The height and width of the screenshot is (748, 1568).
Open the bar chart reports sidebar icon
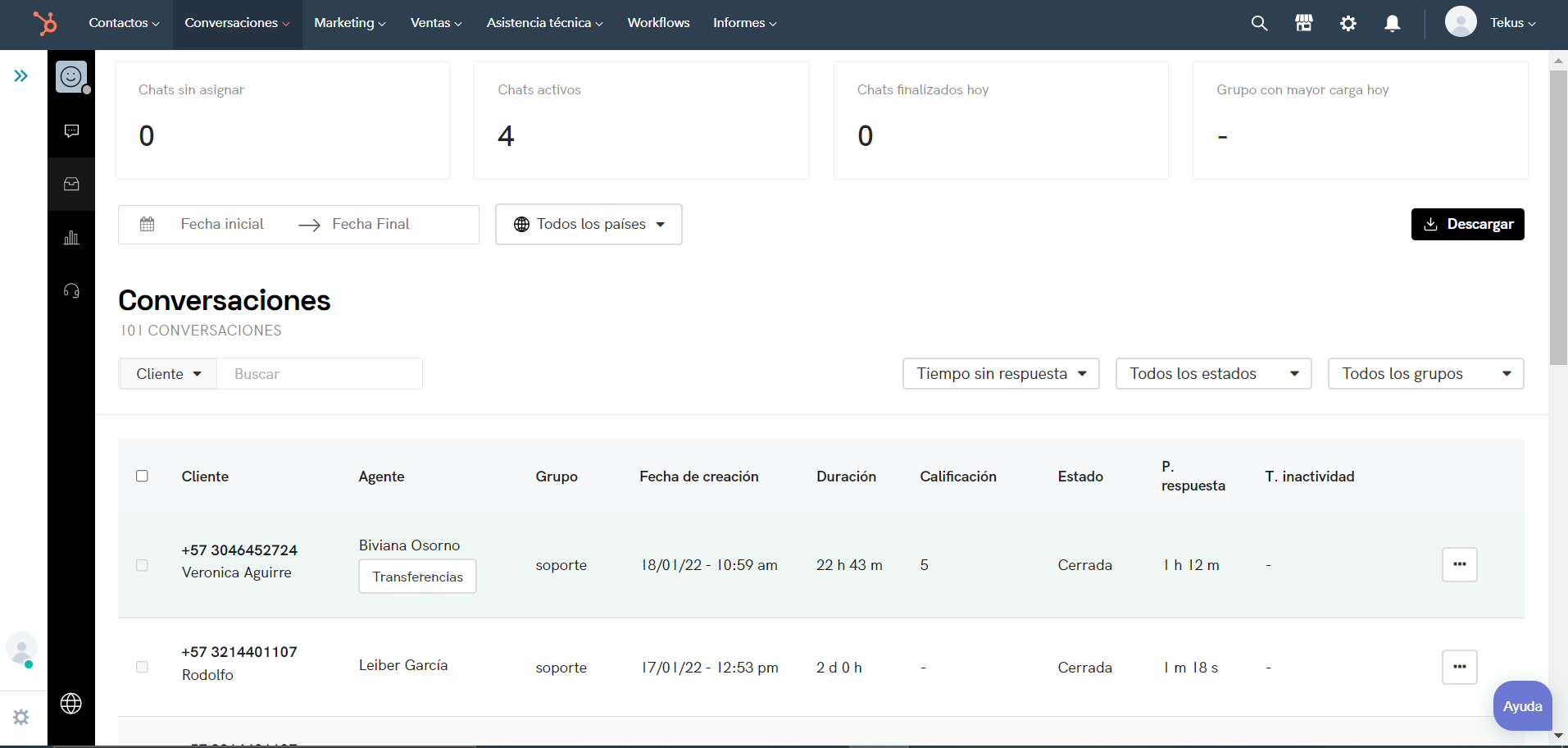(71, 238)
